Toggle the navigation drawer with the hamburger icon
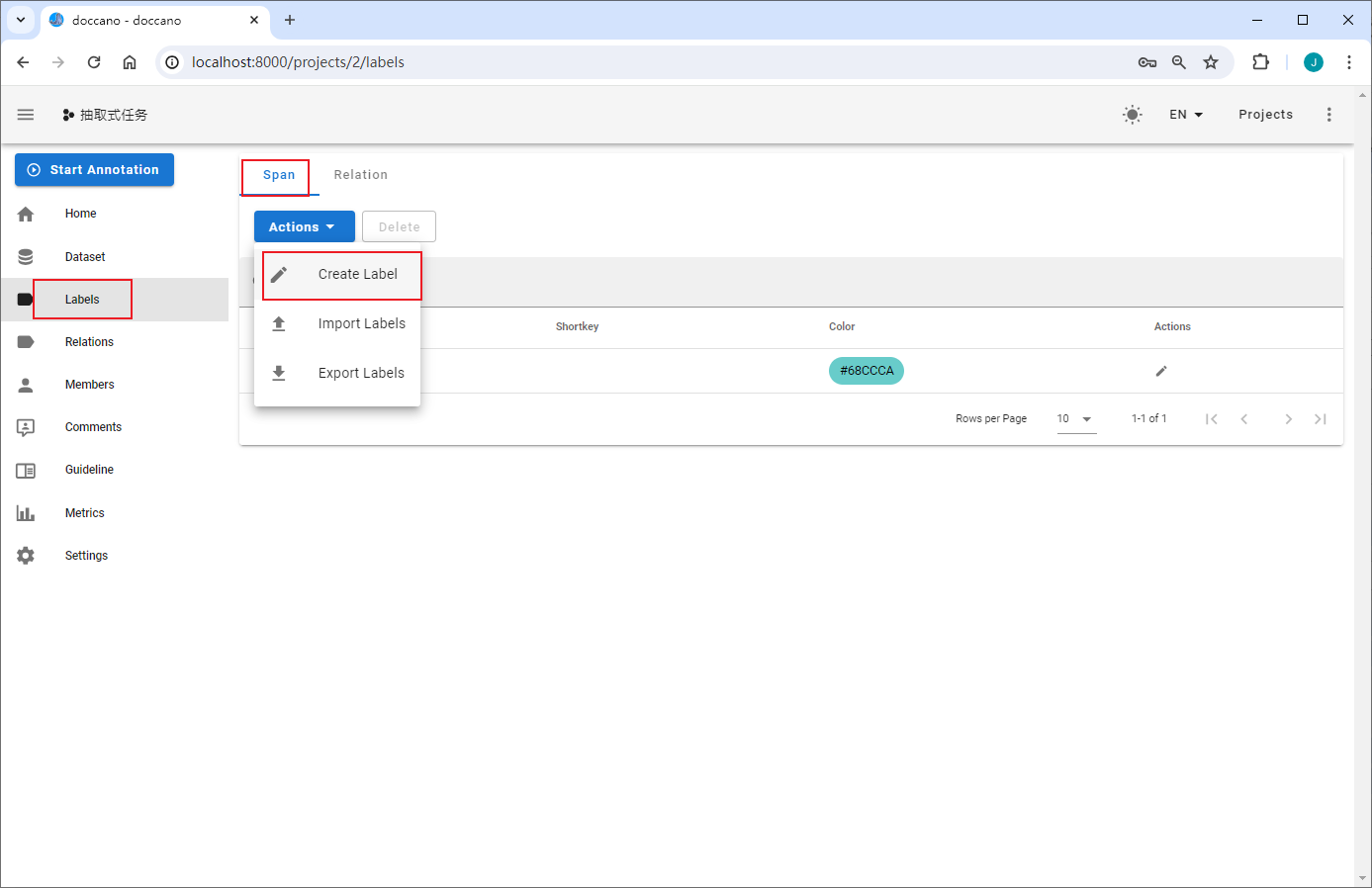Viewport: 1372px width, 888px height. tap(25, 114)
